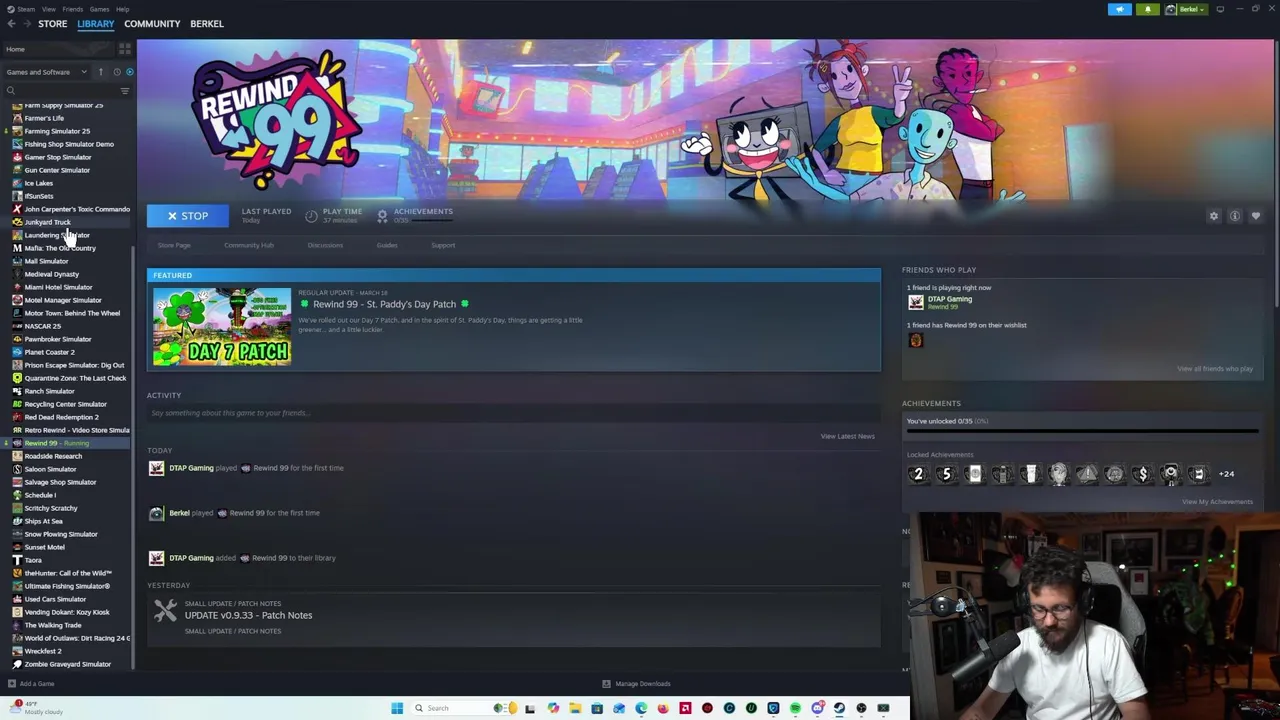Click the achievements progress bar
1280x720 pixels.
point(1082,432)
